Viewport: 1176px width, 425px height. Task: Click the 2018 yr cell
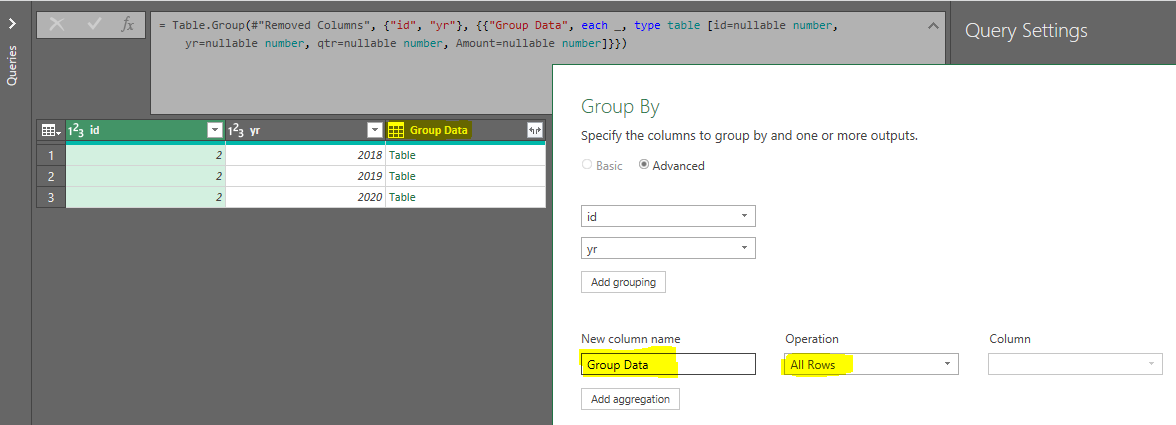tap(305, 155)
